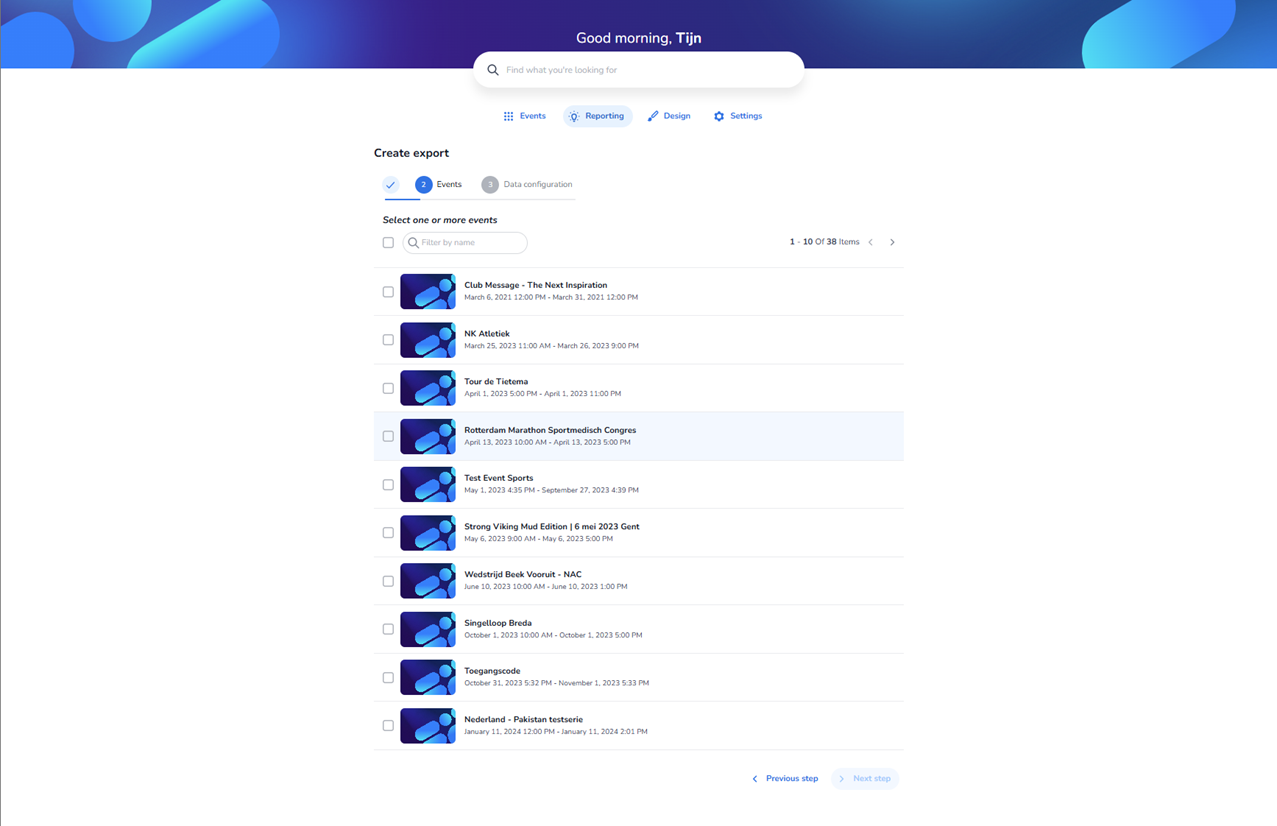1277x826 pixels.
Task: Switch to the Reporting section
Action: (x=597, y=116)
